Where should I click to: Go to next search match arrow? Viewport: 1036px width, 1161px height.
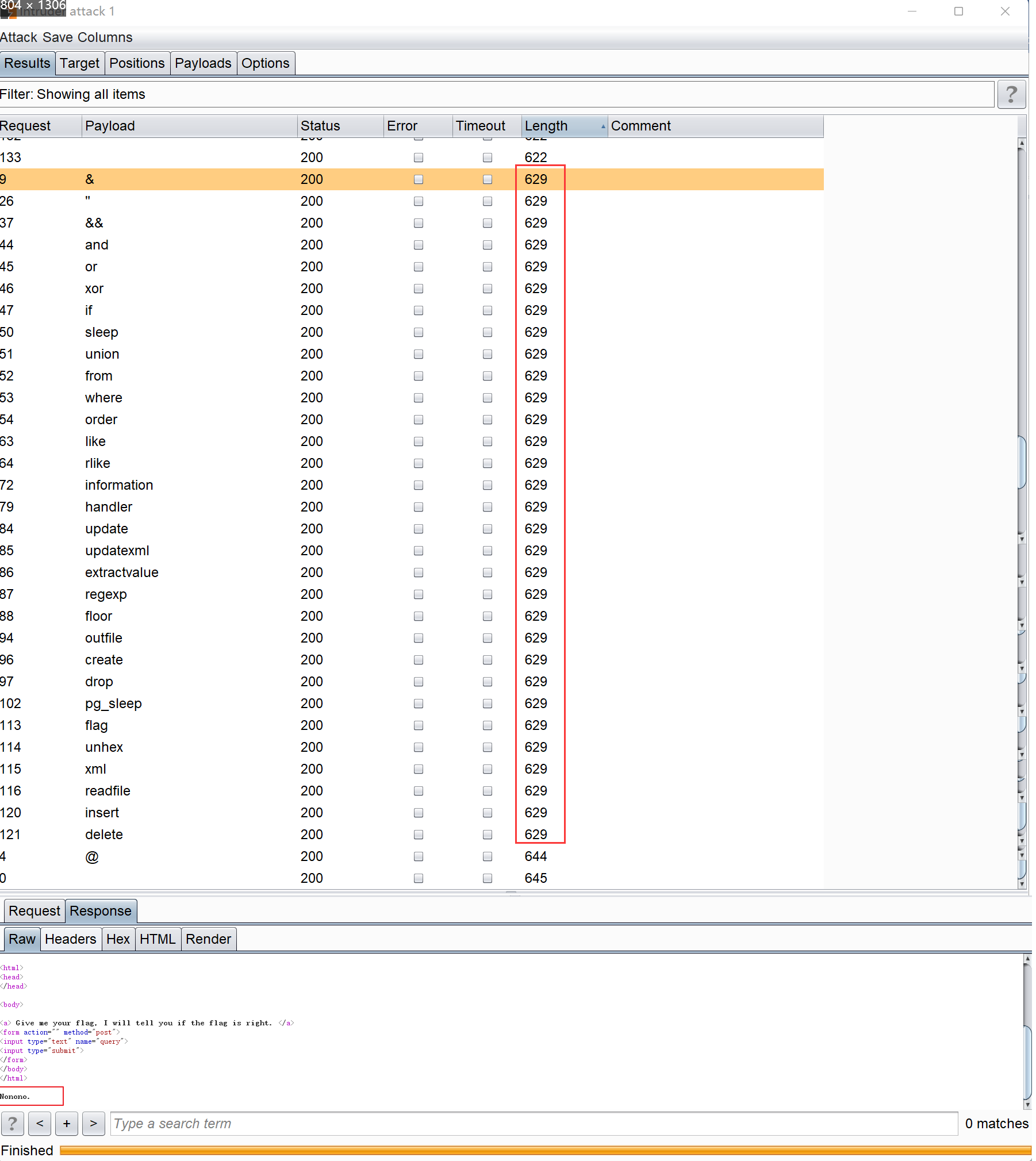click(x=93, y=1123)
